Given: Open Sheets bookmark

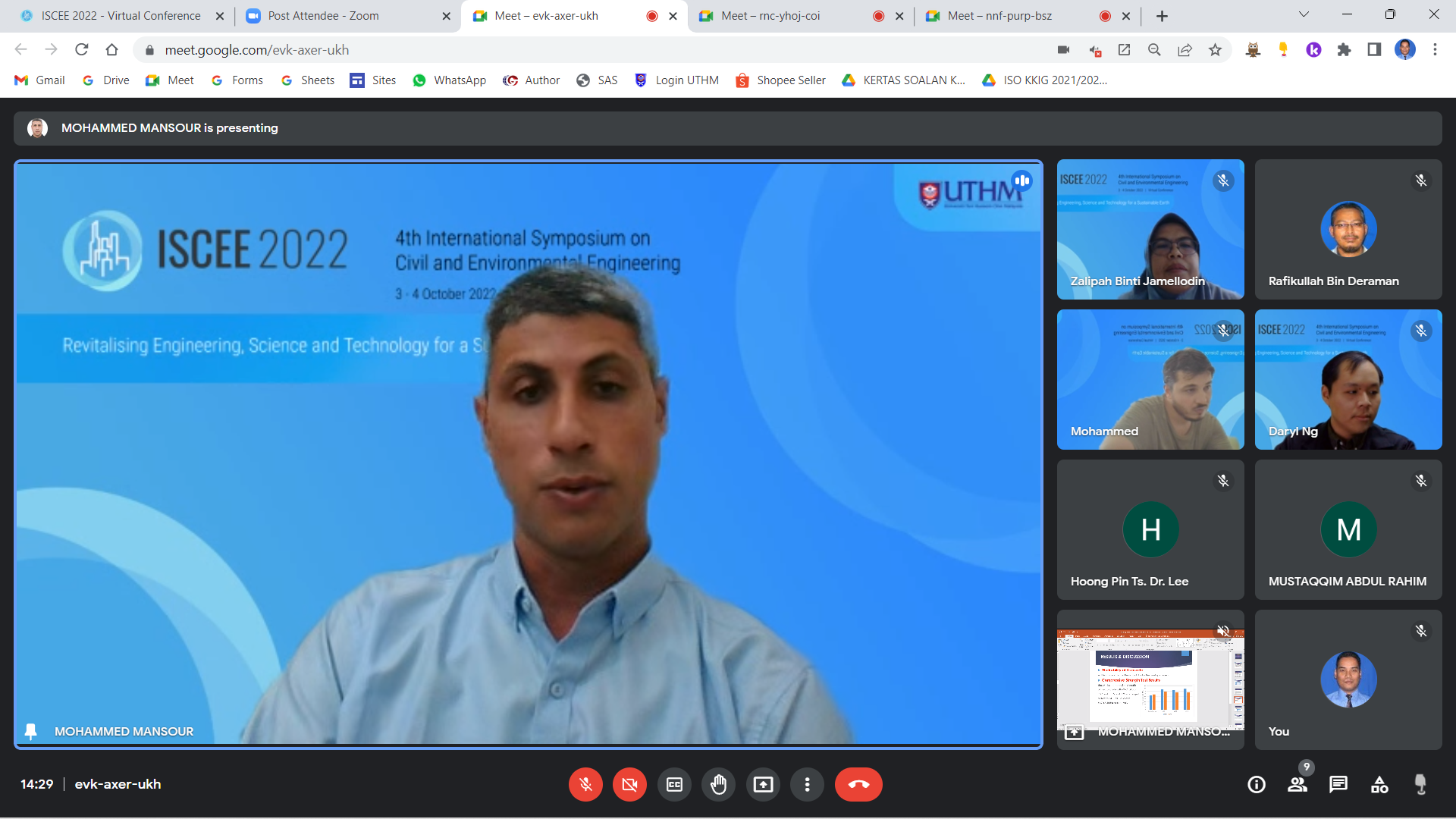Looking at the screenshot, I should coord(307,80).
